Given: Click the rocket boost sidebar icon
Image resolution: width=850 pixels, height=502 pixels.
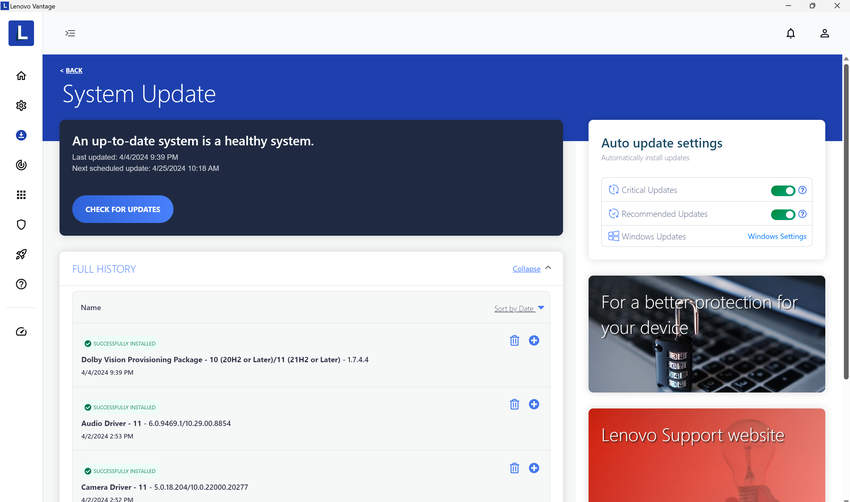Looking at the screenshot, I should tap(21, 254).
